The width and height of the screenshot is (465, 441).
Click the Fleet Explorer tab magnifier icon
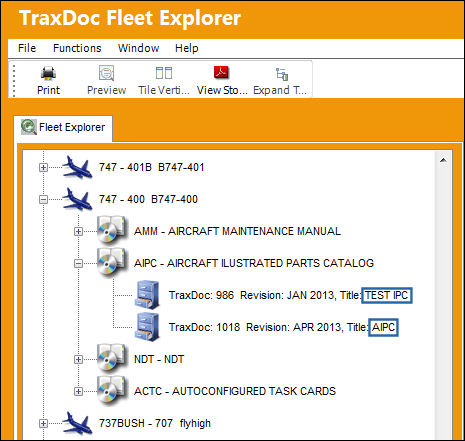[x=29, y=127]
